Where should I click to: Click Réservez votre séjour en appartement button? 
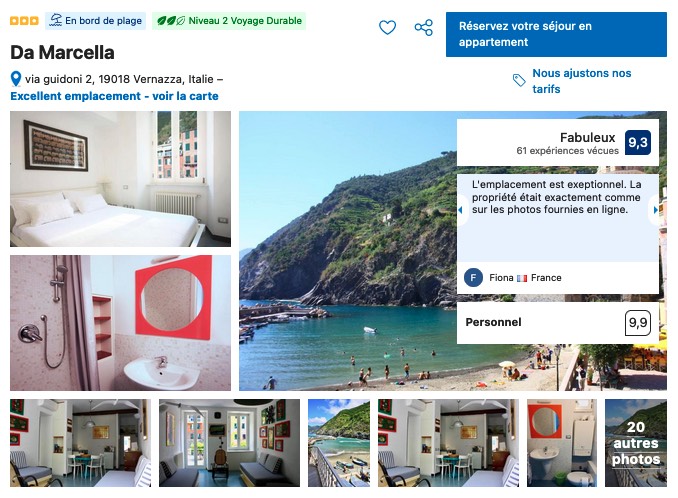tap(556, 34)
